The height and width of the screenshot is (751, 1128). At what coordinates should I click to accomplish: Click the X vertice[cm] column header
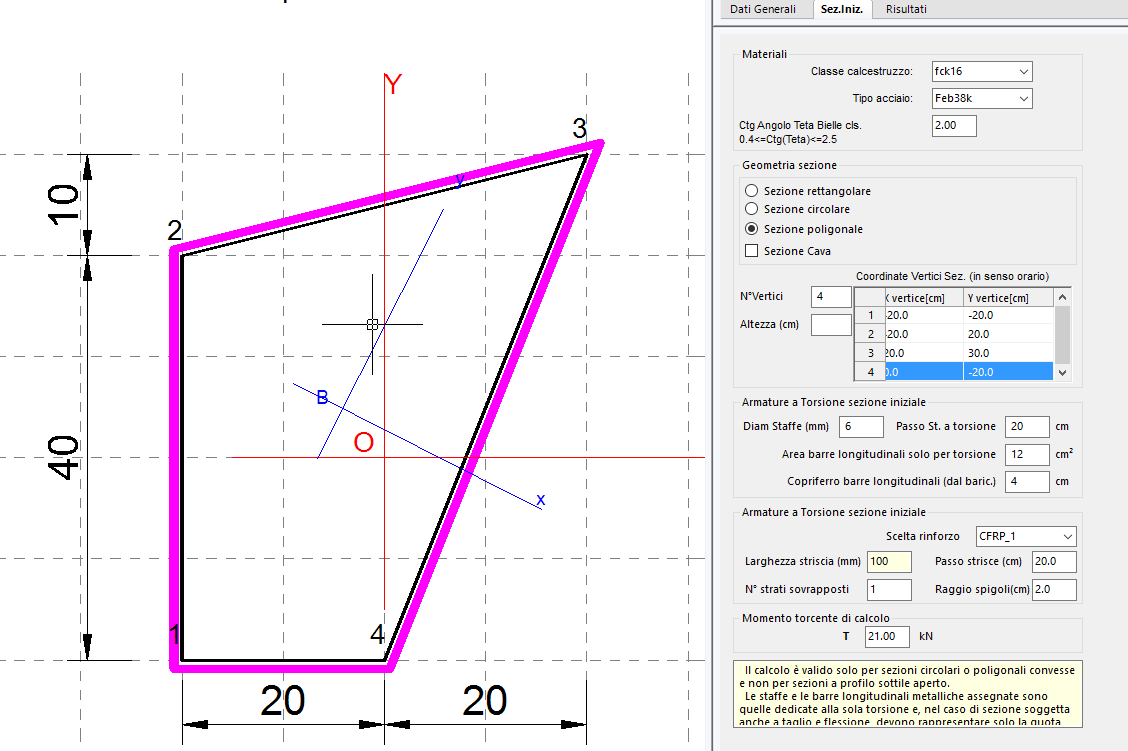(924, 298)
